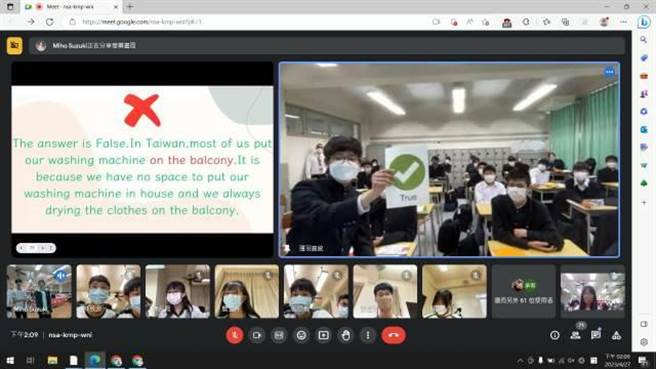Viewport: 656px width, 369px height.
Task: Open options on the main classroom video tile
Action: (x=609, y=72)
